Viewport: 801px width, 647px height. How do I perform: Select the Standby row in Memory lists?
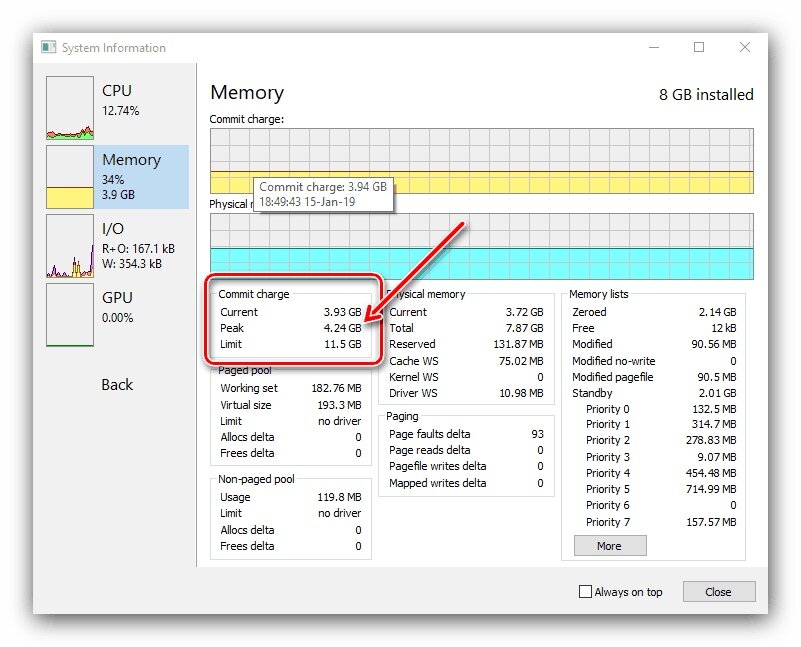click(x=654, y=393)
